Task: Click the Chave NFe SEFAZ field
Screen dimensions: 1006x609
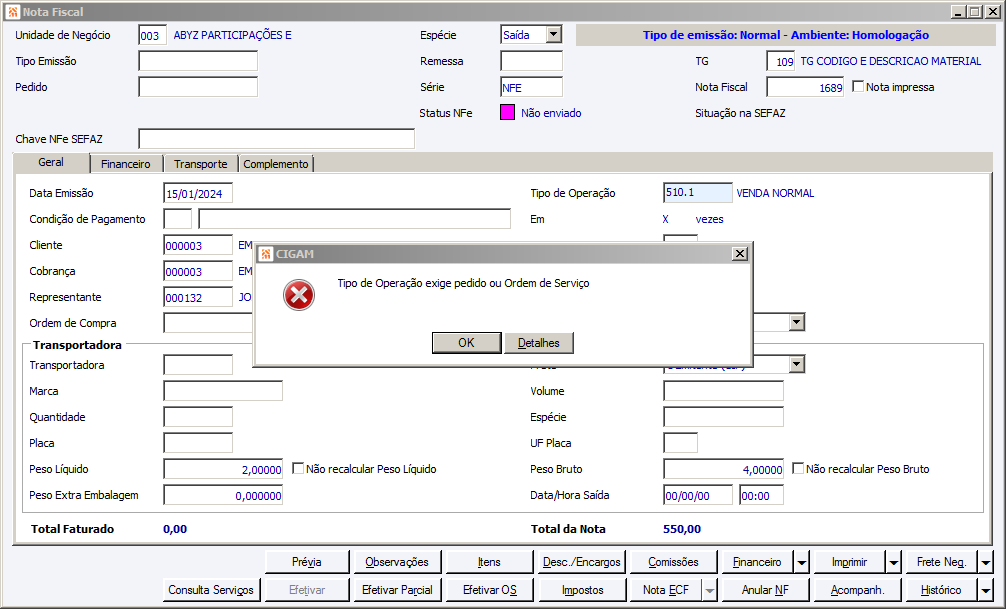Action: 277,139
